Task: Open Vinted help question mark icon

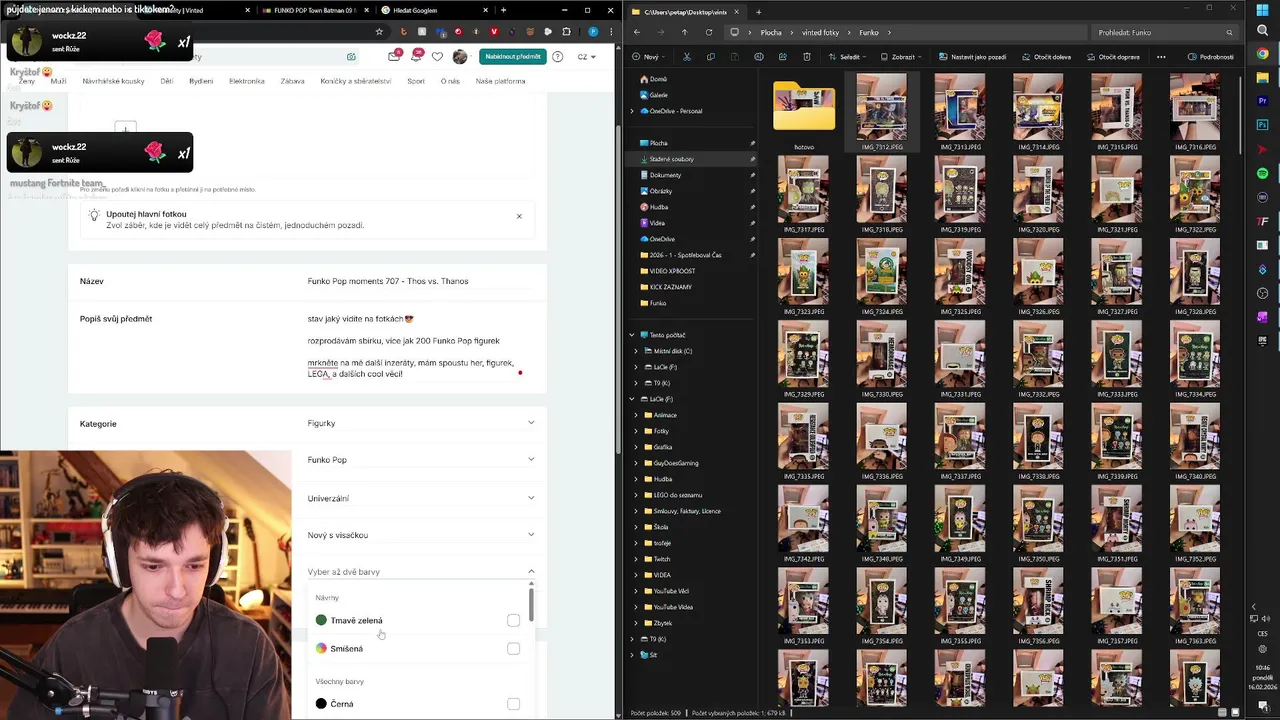Action: pos(558,57)
